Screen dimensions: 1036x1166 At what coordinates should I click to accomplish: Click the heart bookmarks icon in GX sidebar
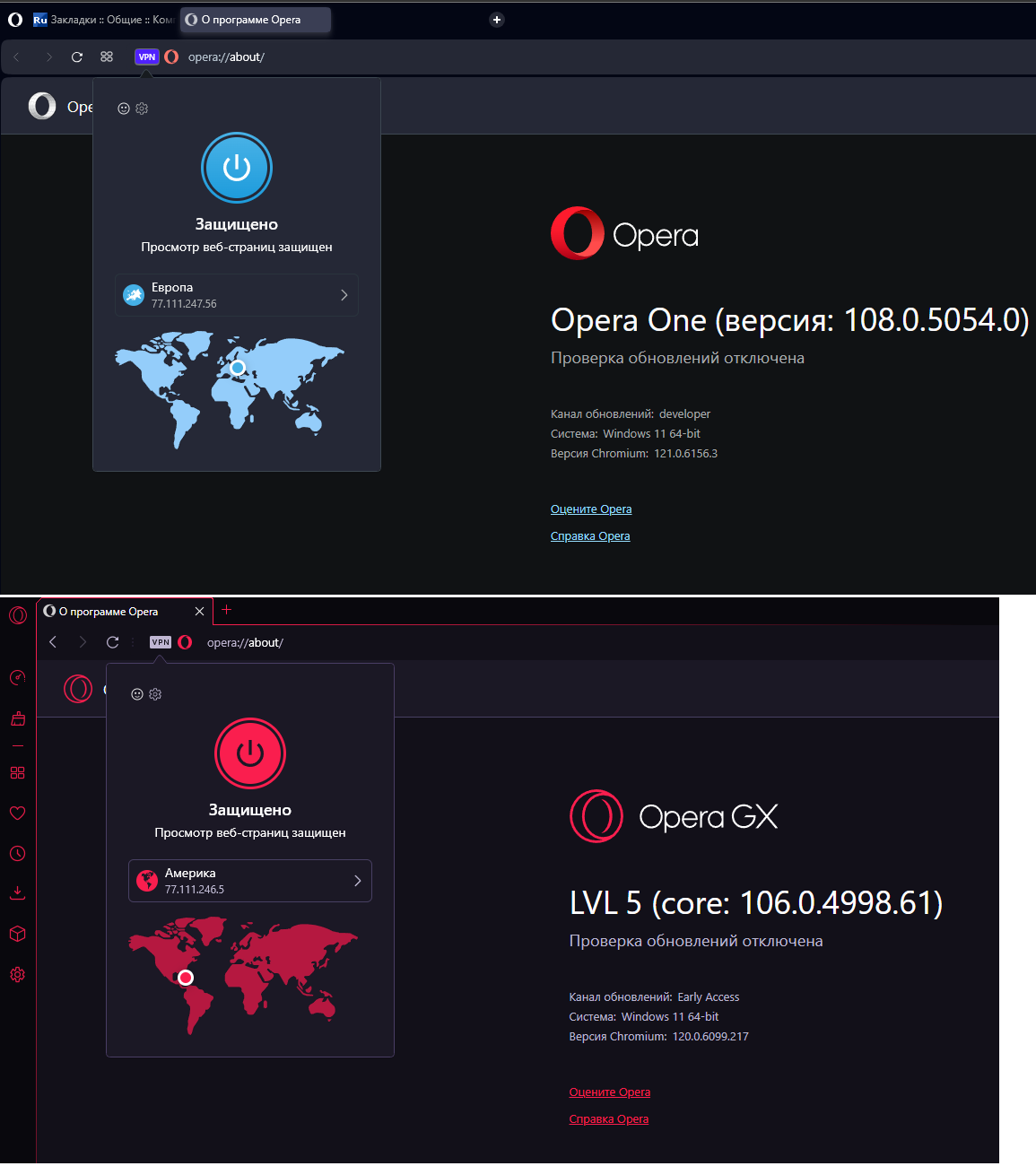click(17, 814)
